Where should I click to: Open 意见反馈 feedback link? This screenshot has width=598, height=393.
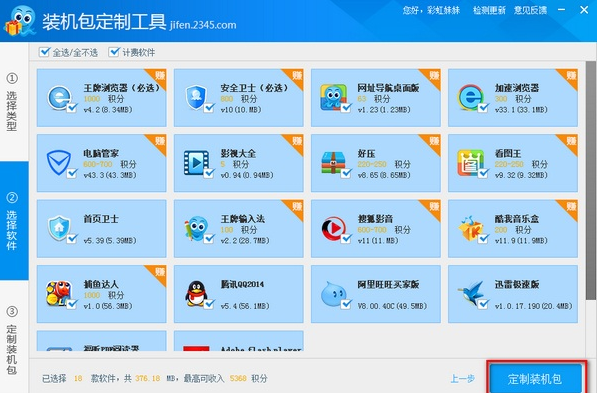(530, 10)
